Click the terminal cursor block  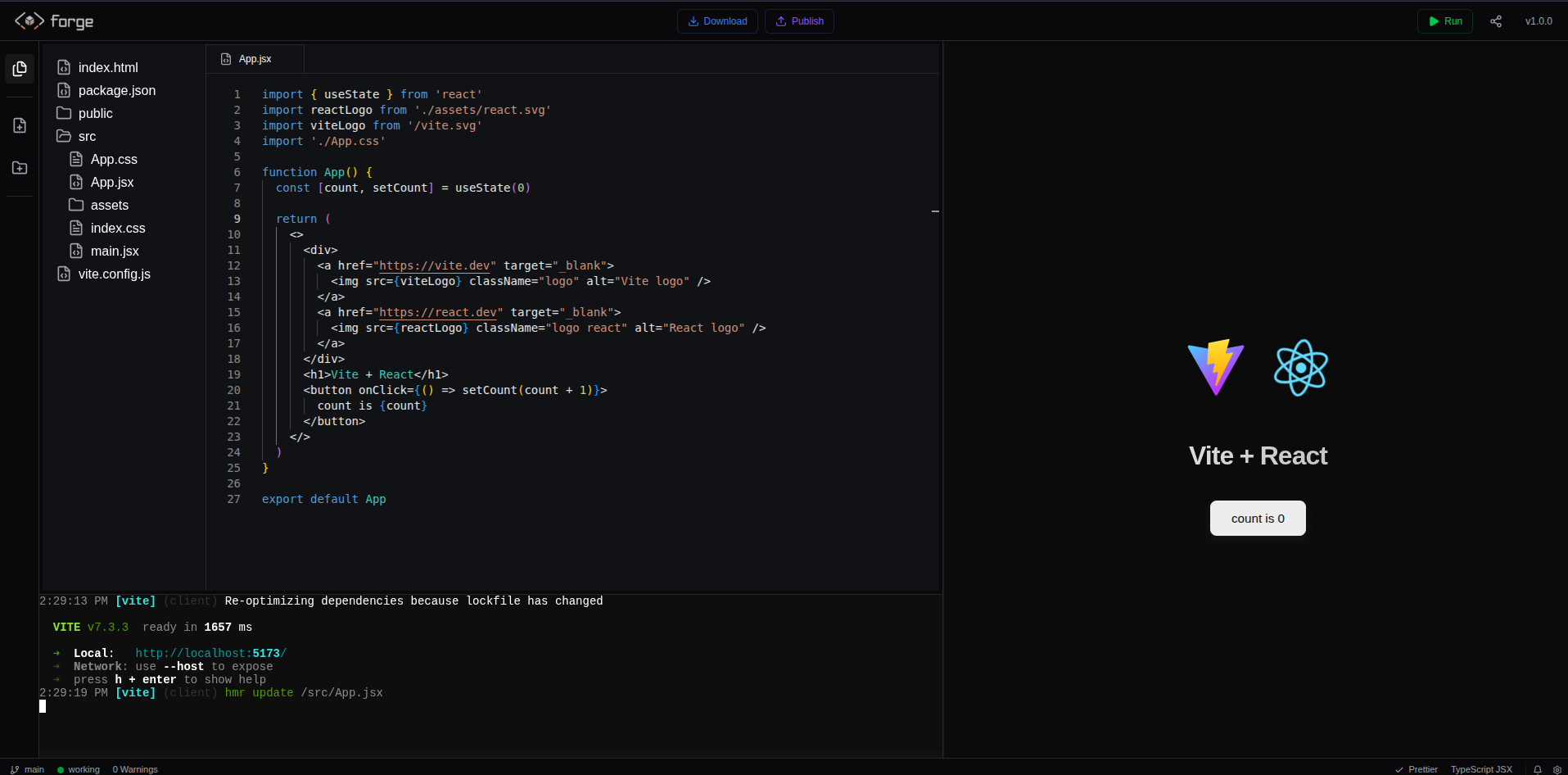(43, 706)
